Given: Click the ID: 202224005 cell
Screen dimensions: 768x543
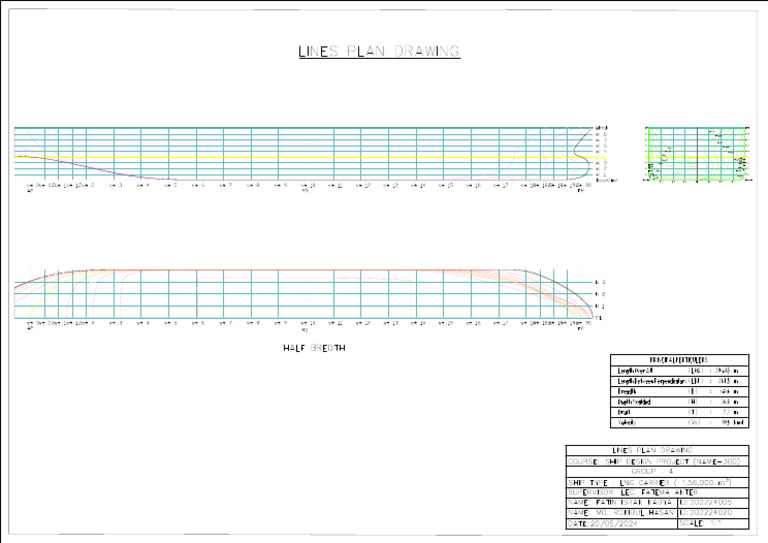Looking at the screenshot, I should [x=713, y=503].
